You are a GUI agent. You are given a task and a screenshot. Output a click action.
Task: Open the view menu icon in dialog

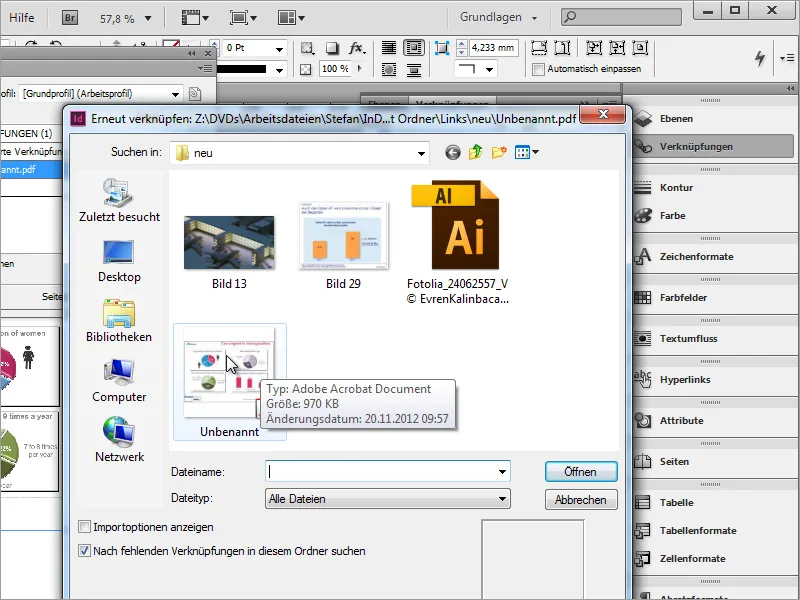527,152
